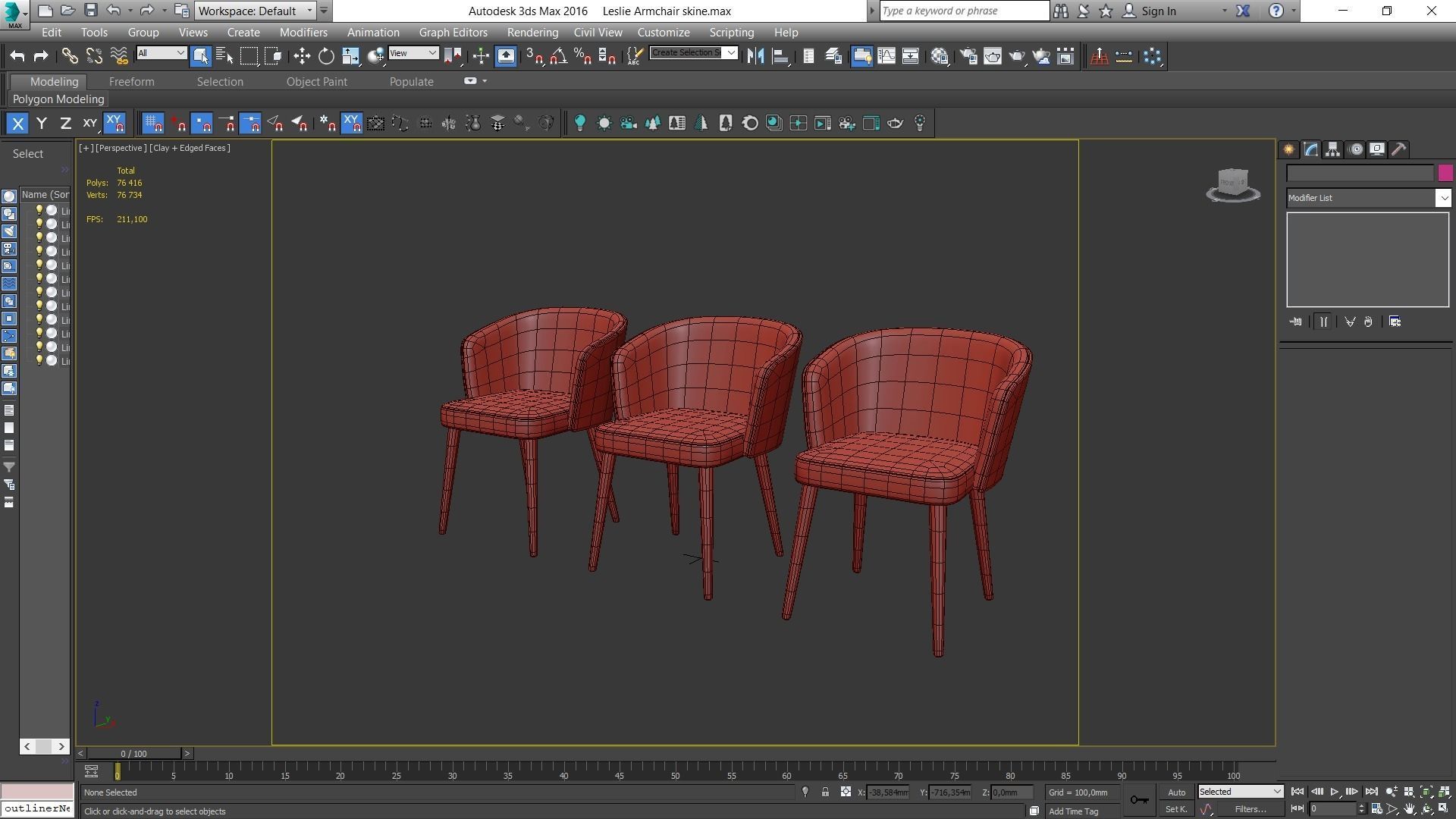
Task: Open the Modifiers menu
Action: tap(303, 33)
